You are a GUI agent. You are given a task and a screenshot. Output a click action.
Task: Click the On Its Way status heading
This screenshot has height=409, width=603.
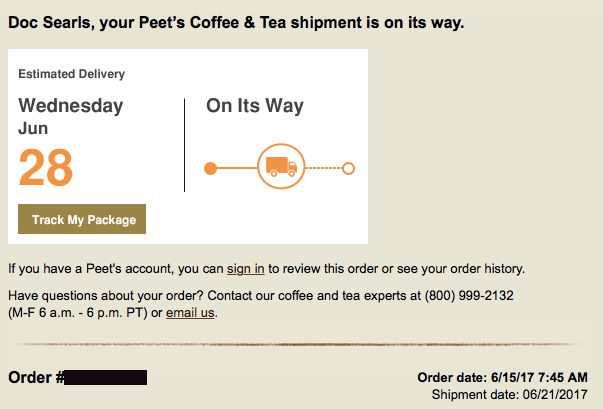255,106
